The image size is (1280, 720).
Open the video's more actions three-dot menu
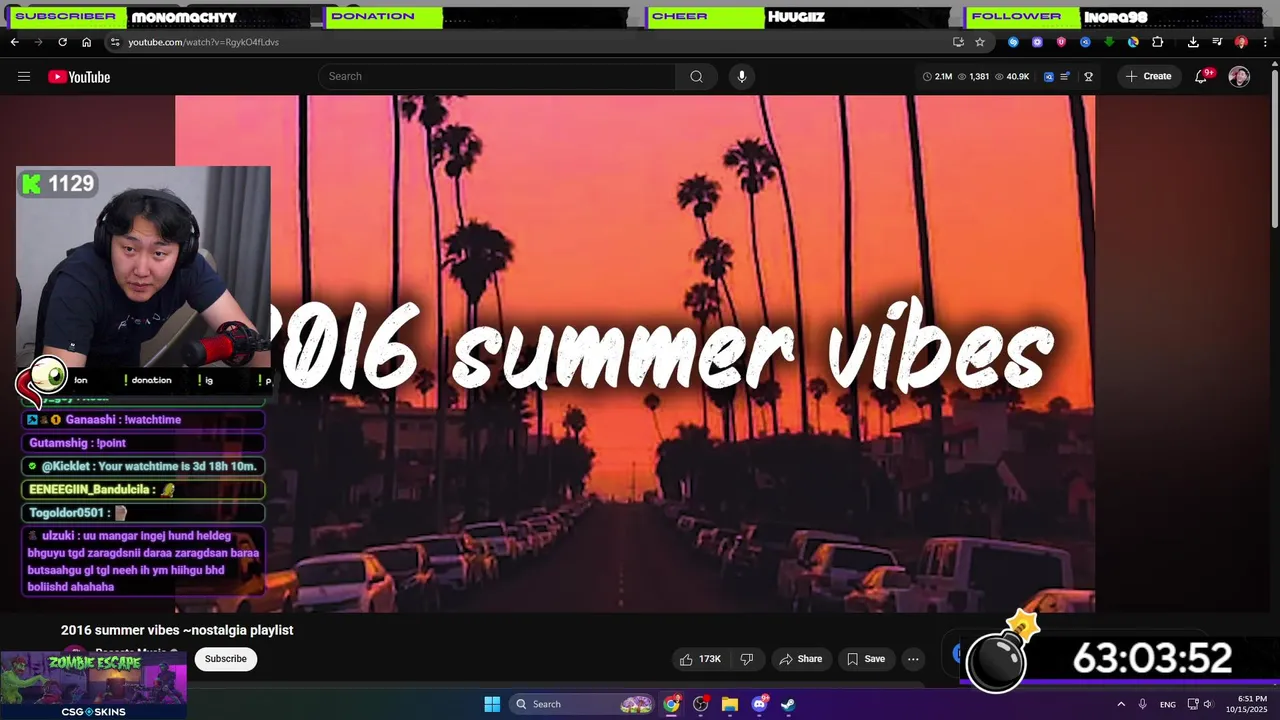[913, 659]
